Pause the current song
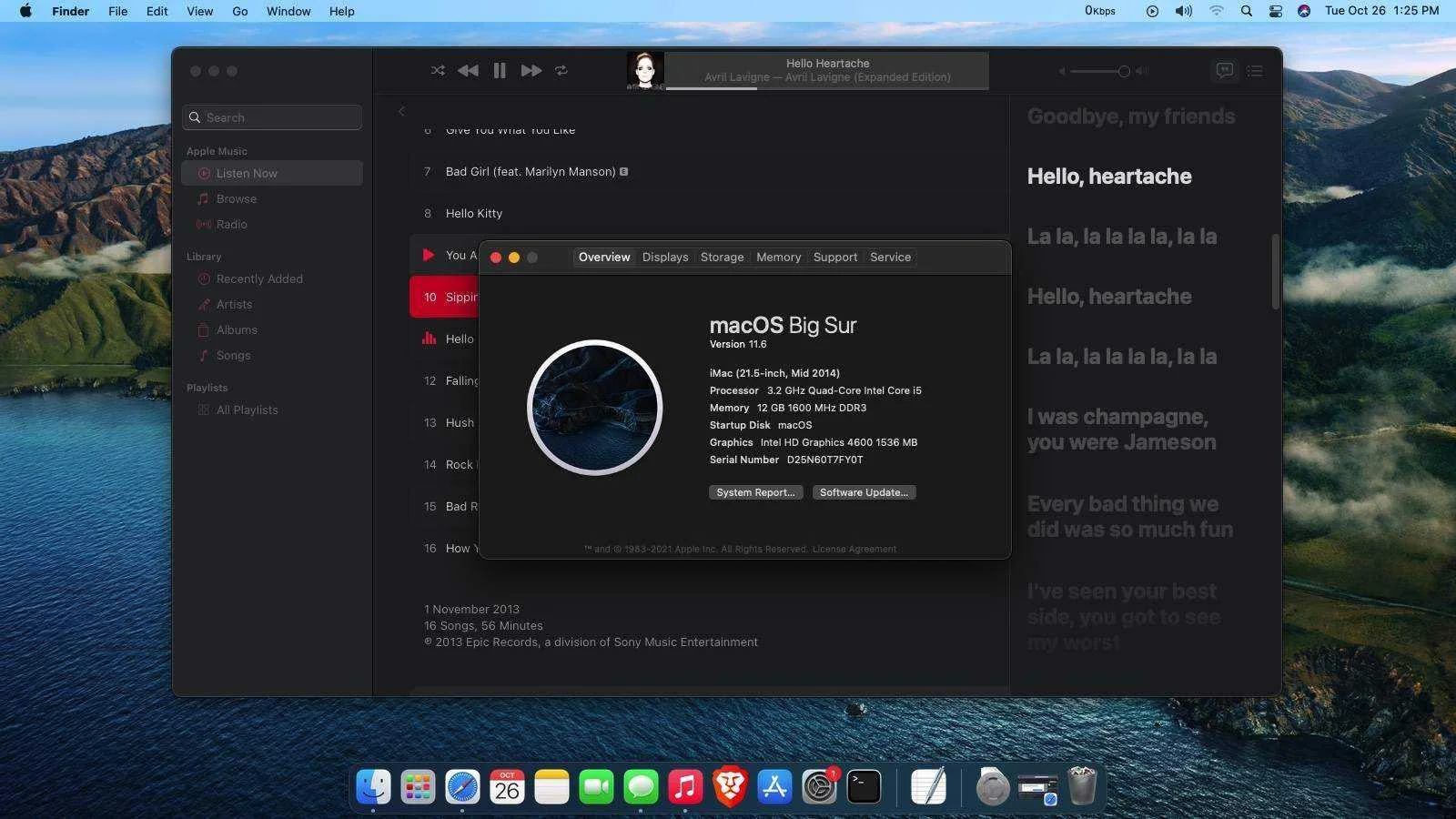 (500, 70)
